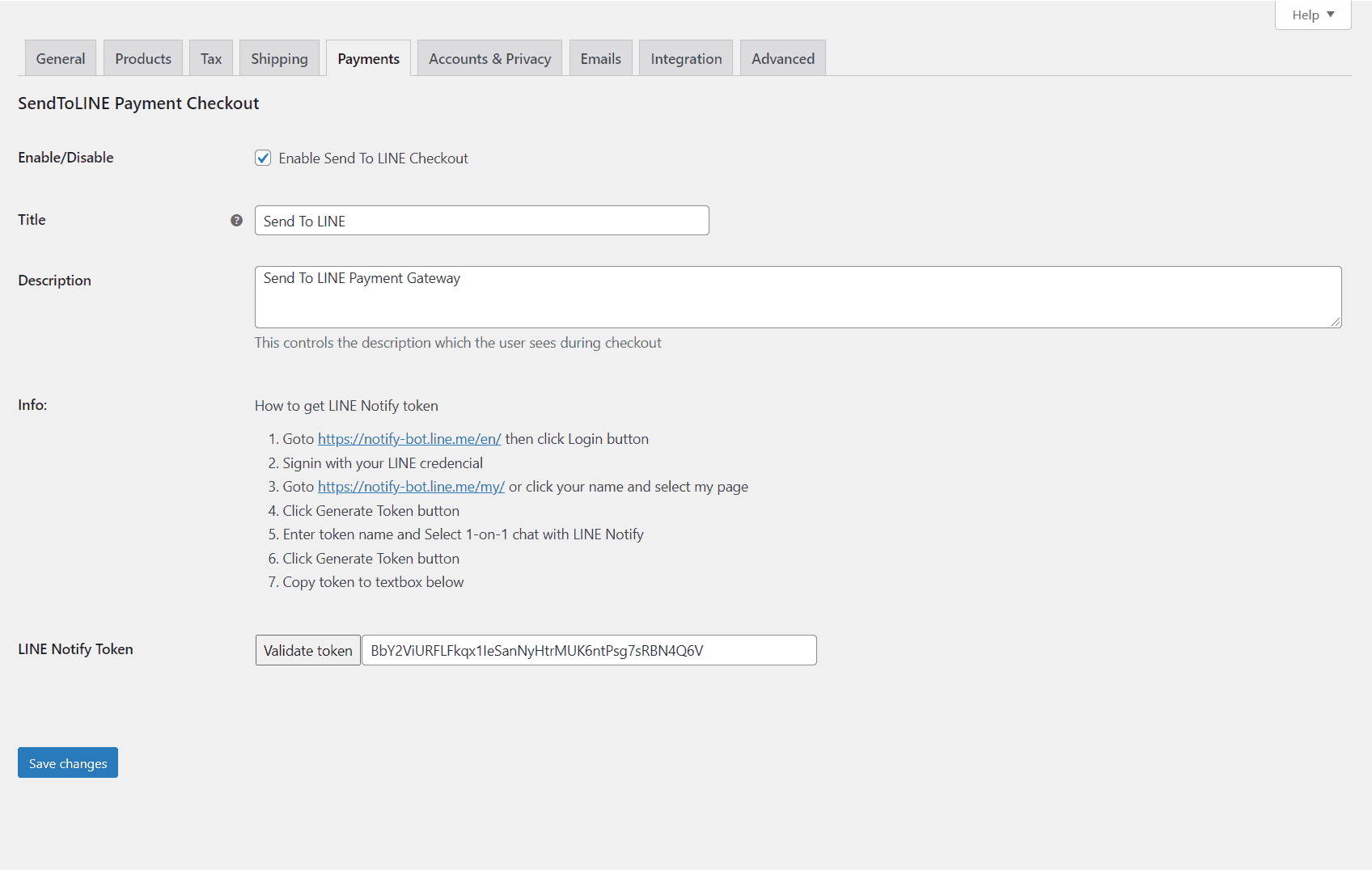Open Accounts & Privacy tab
The width and height of the screenshot is (1372, 870).
click(489, 59)
